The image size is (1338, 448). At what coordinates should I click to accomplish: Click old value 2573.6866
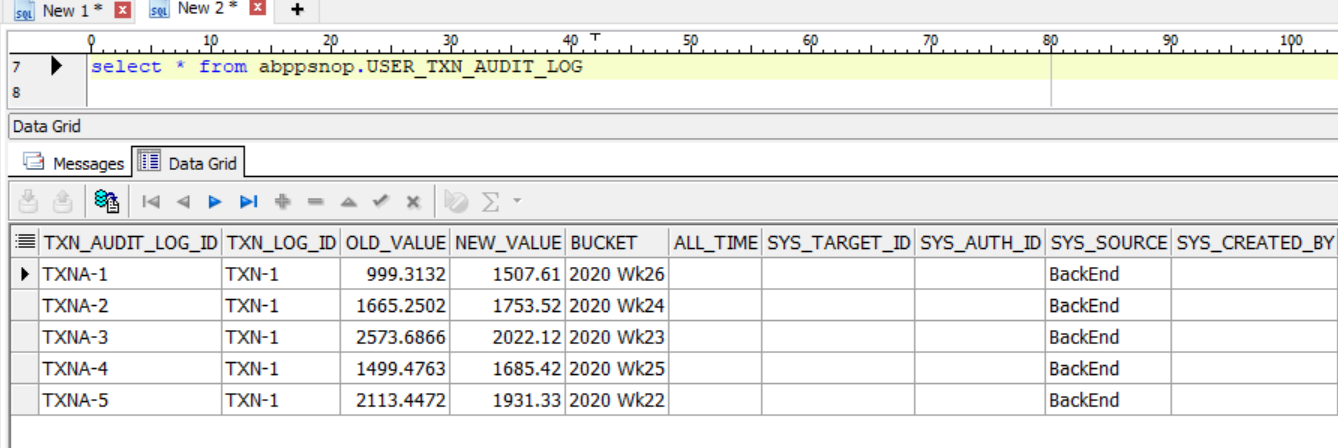(x=395, y=337)
